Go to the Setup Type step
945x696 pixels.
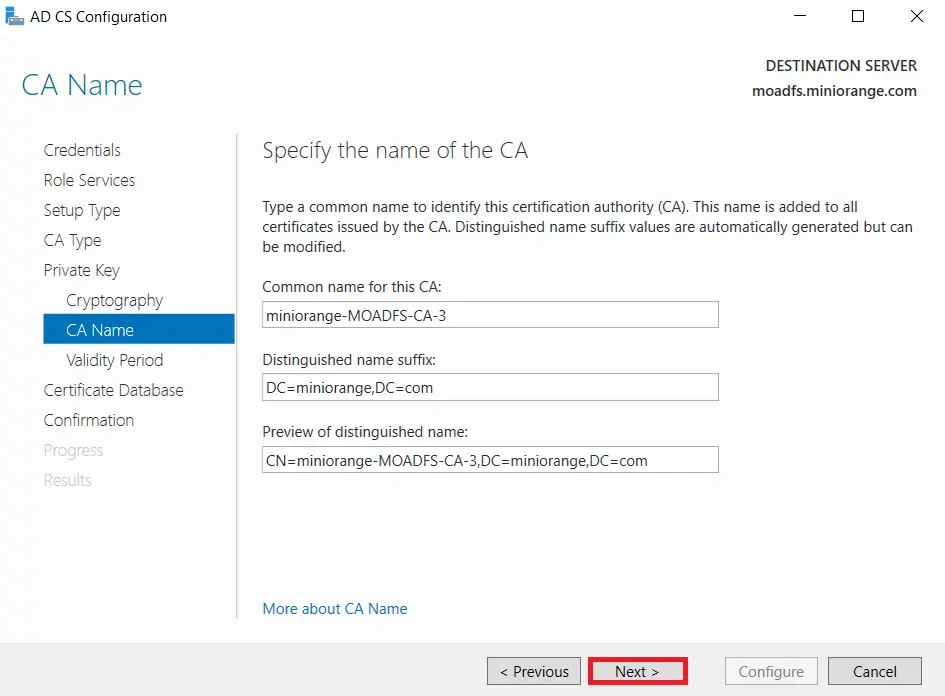81,210
